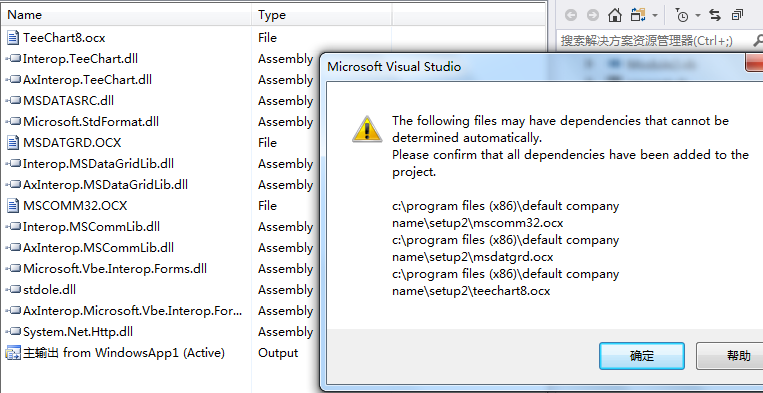763x393 pixels.
Task: Confirm the dialog with the 确定 button
Action: (x=641, y=356)
